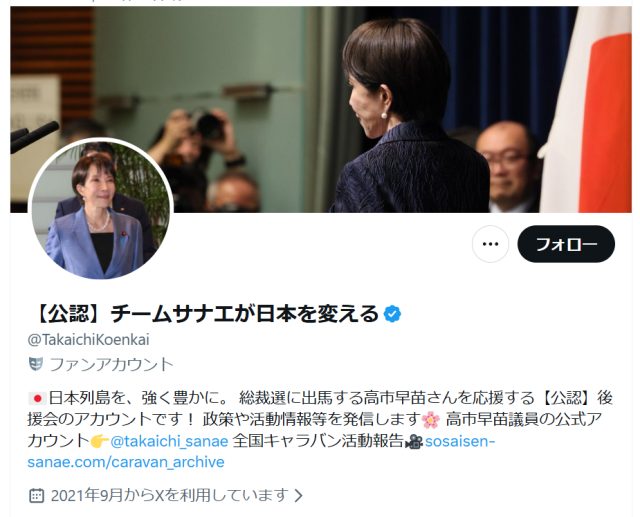Image resolution: width=640 pixels, height=517 pixels.
Task: View the header banner image
Action: [x=321, y=109]
